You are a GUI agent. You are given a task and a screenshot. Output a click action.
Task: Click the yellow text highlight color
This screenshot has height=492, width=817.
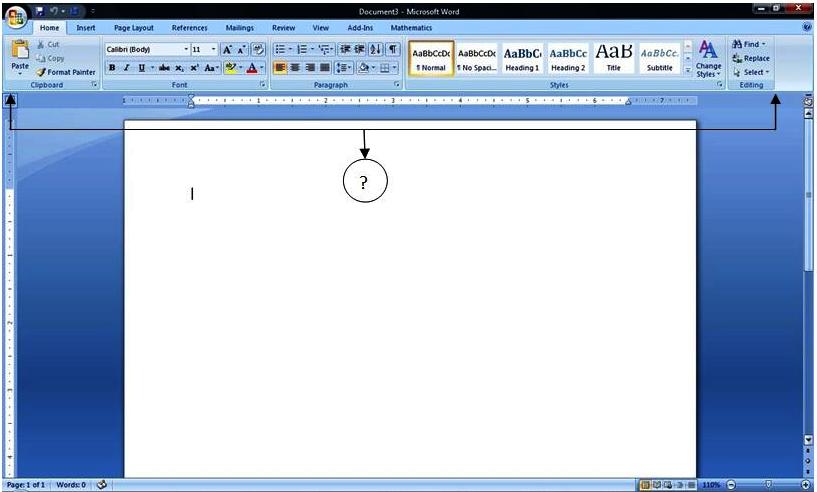(x=230, y=68)
